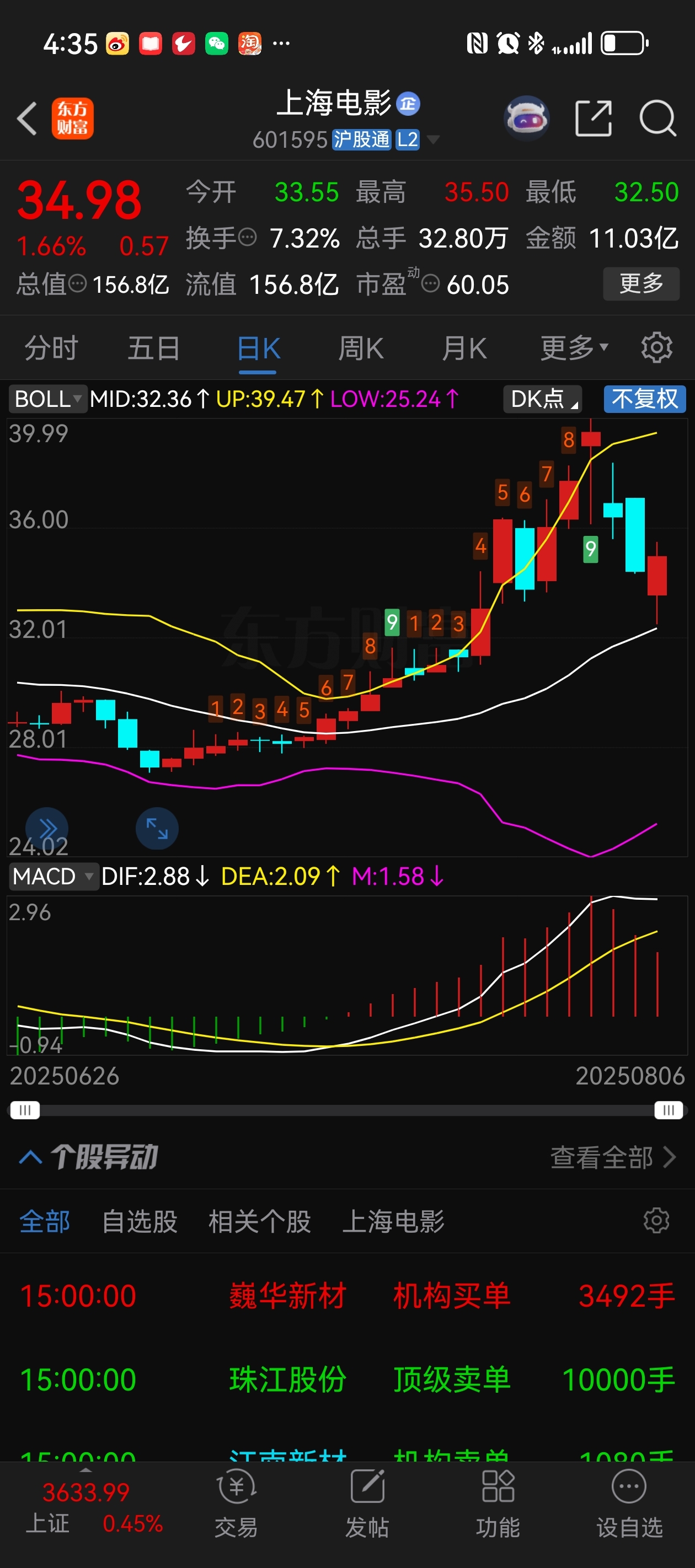Open the DK点 selector
Image resolution: width=695 pixels, height=1568 pixels.
(543, 399)
